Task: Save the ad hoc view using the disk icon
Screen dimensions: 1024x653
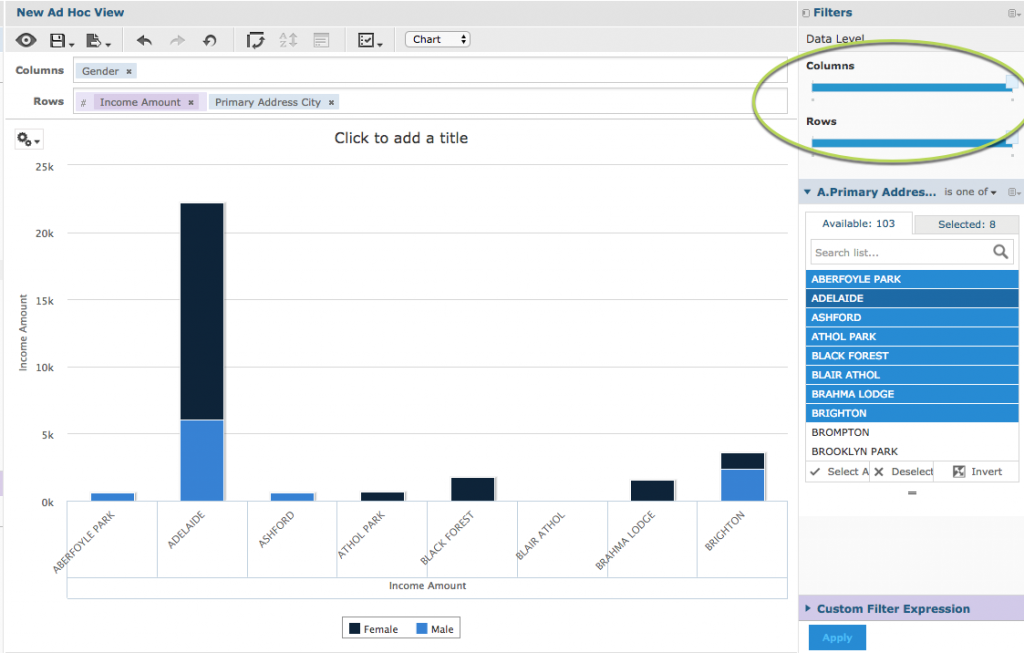Action: 55,39
